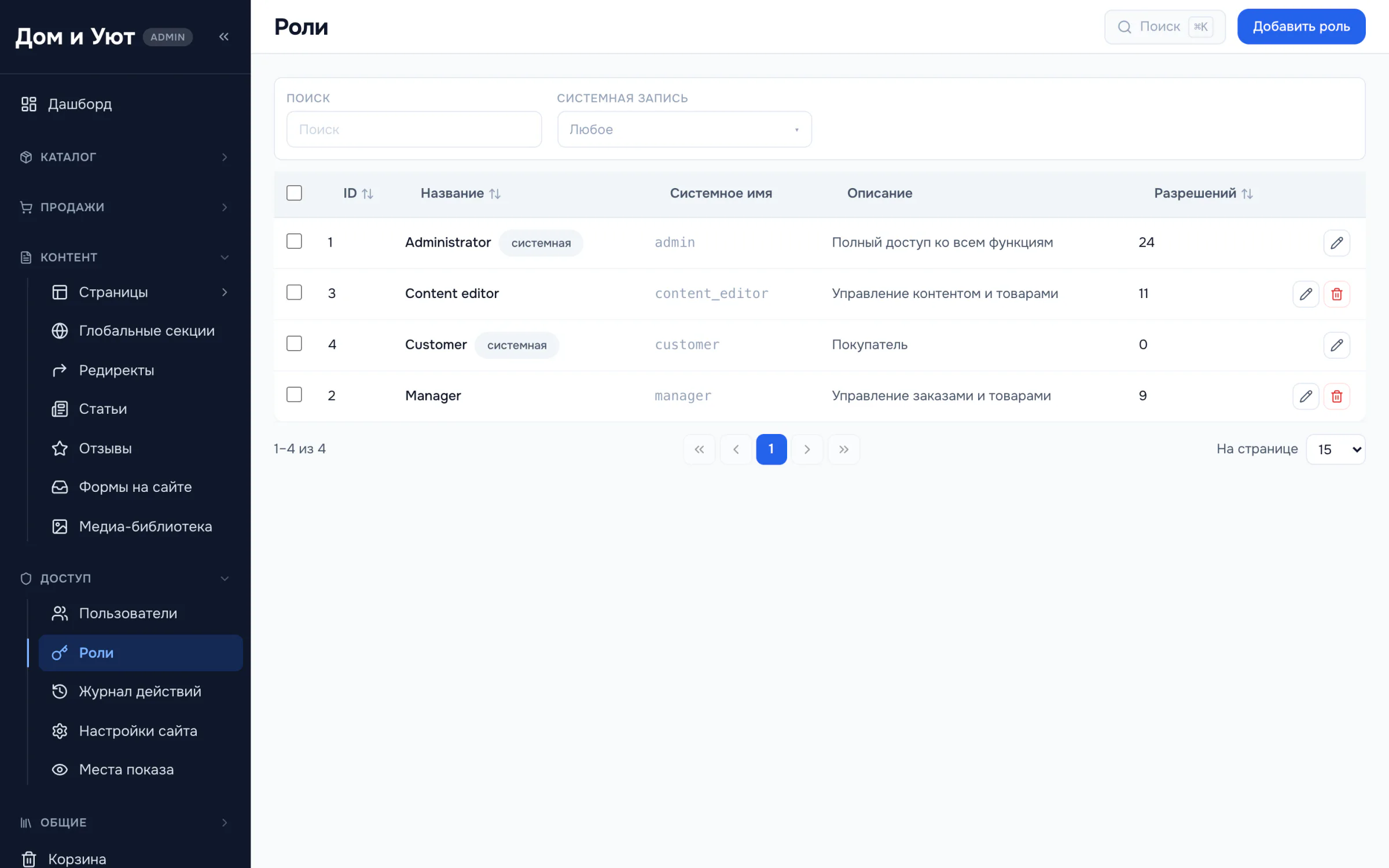The height and width of the screenshot is (868, 1389).
Task: Select page 1 in pagination
Action: [771, 449]
